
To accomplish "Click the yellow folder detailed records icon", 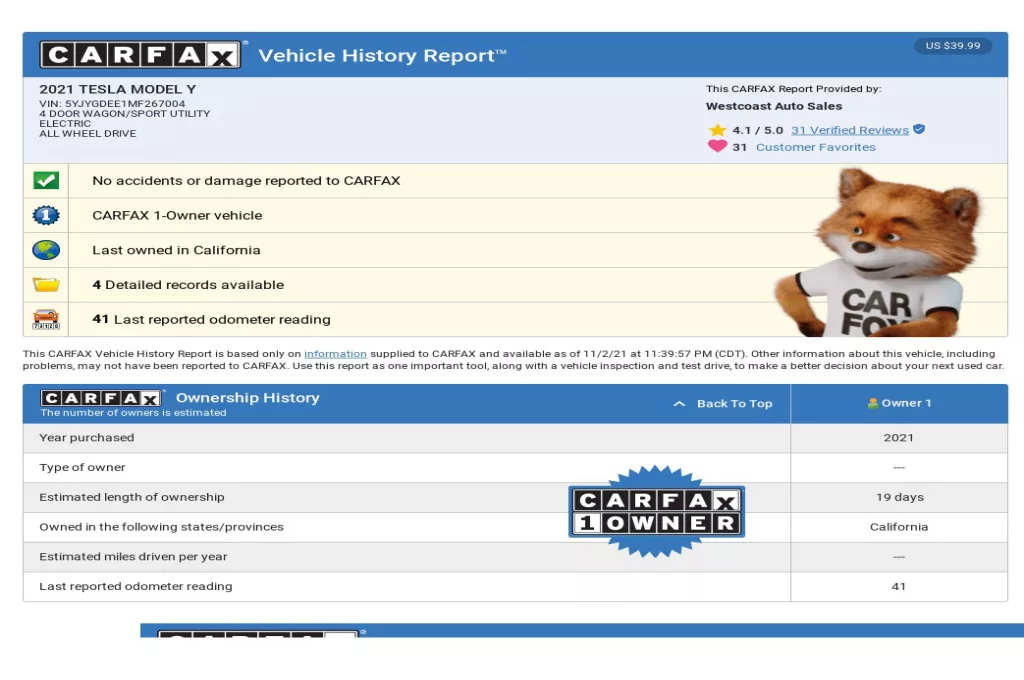I will pos(46,285).
